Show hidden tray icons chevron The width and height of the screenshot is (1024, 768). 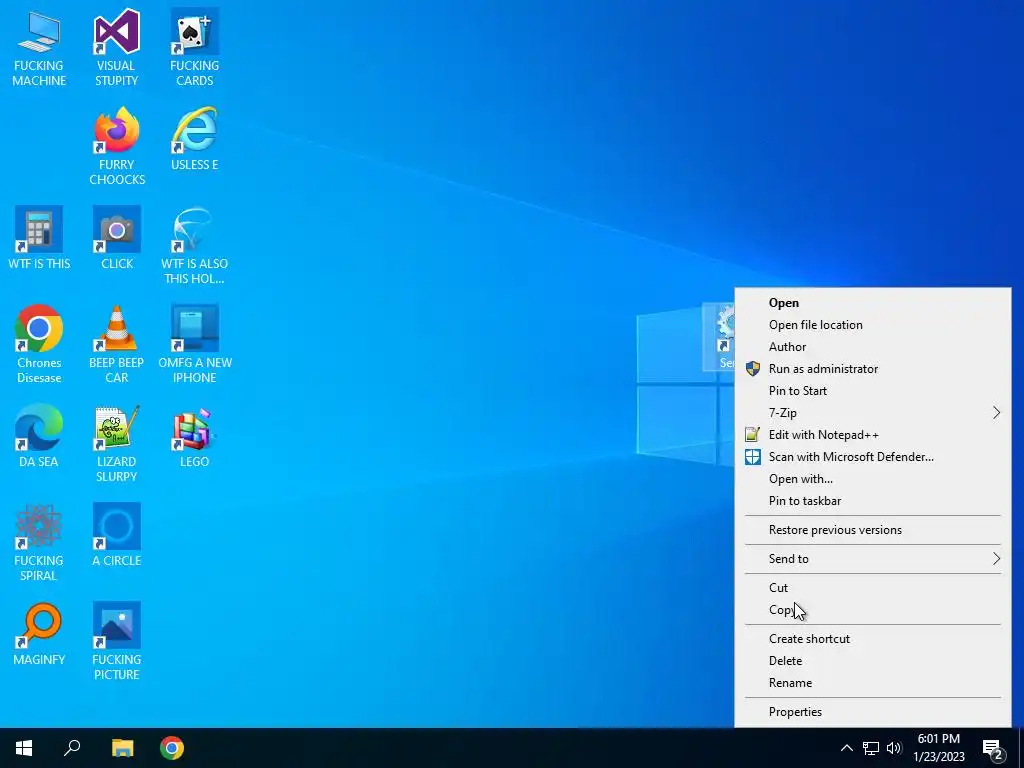846,748
